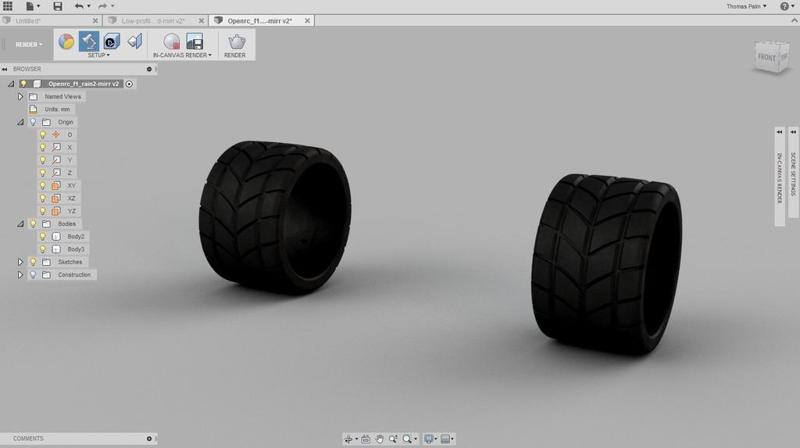Choose the Zoom Window tool
This screenshot has width=800, height=448.
coord(393,439)
